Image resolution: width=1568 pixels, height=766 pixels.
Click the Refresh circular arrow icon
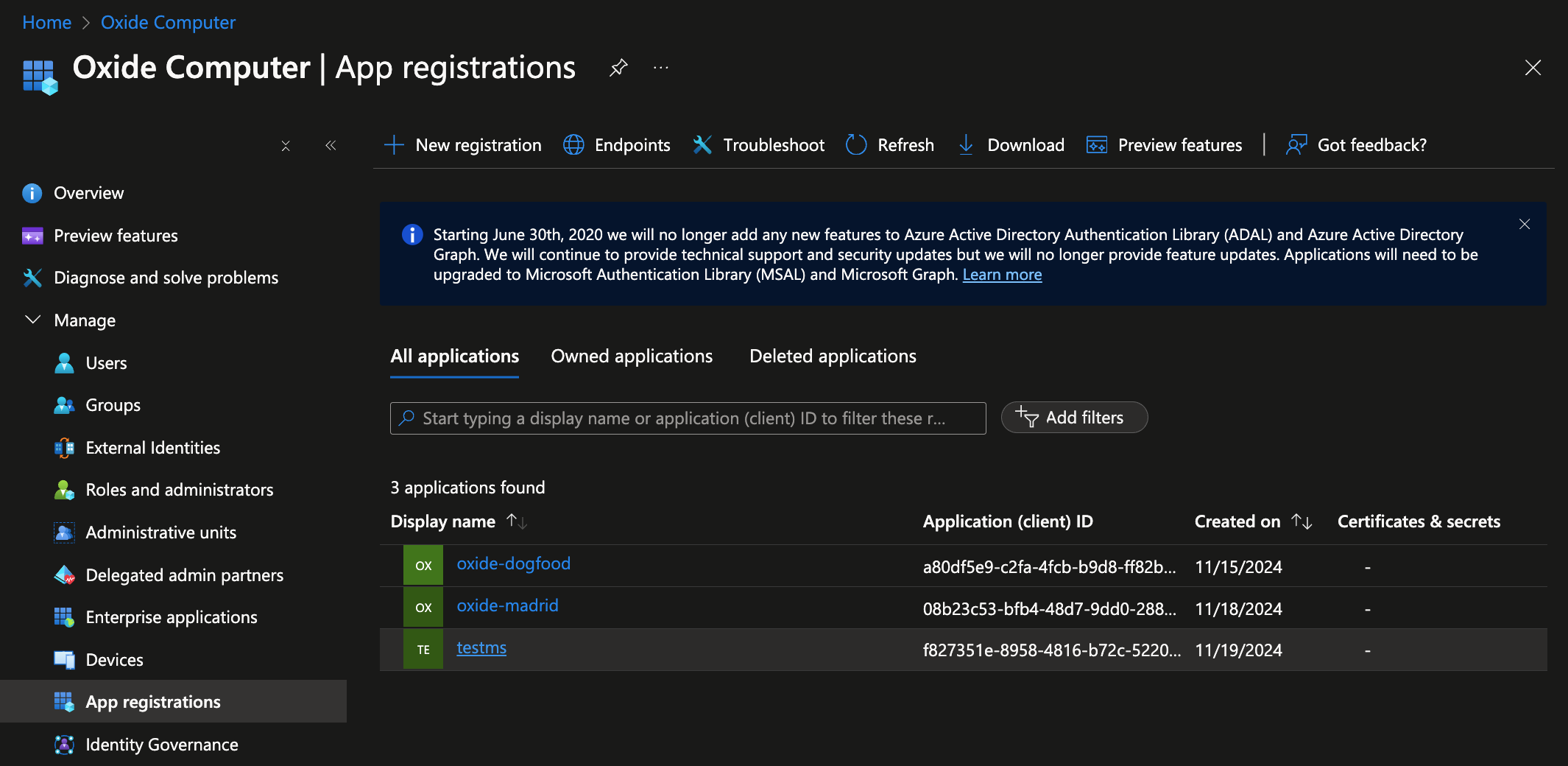click(x=856, y=145)
